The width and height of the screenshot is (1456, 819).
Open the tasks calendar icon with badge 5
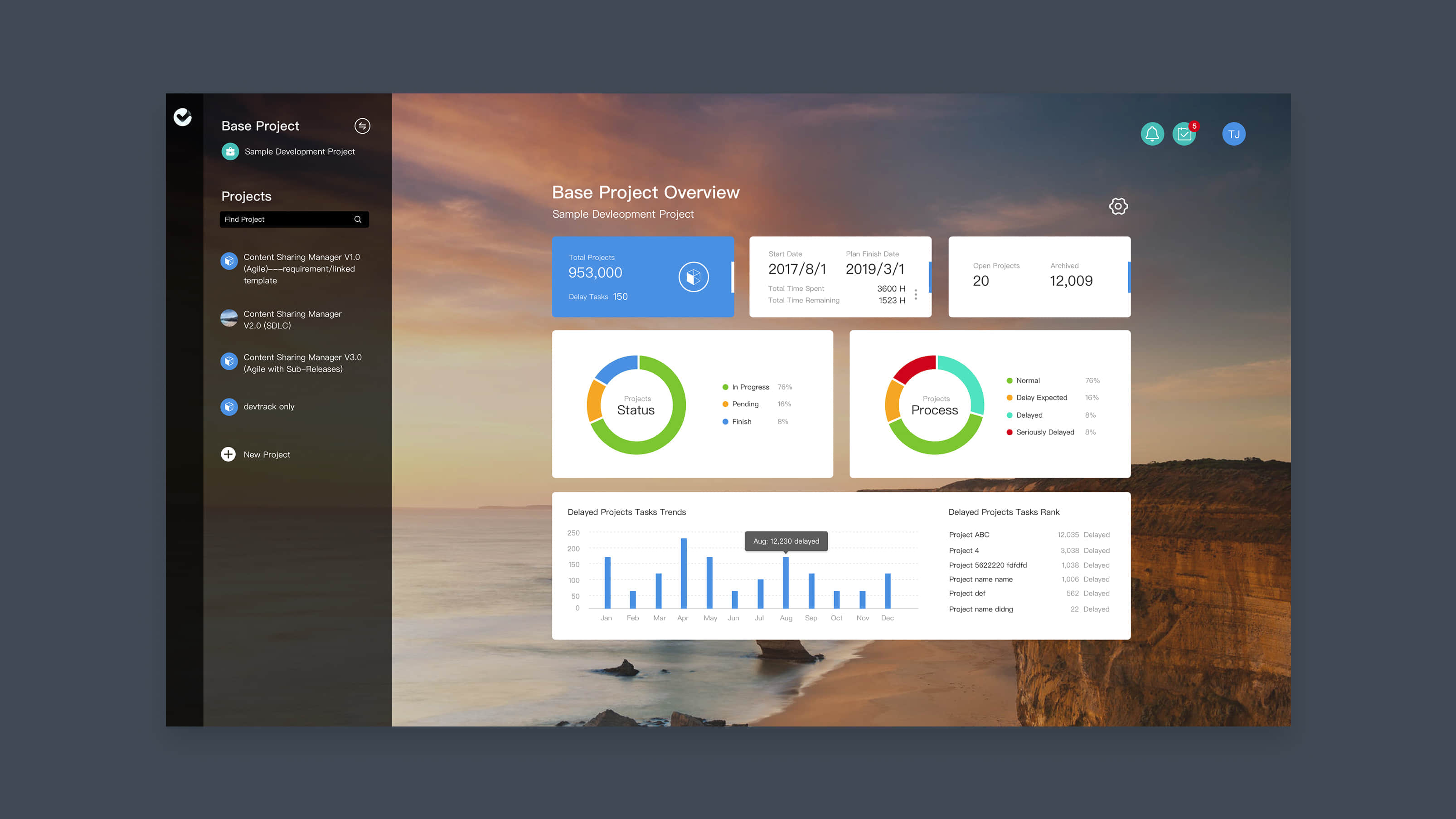[1184, 134]
